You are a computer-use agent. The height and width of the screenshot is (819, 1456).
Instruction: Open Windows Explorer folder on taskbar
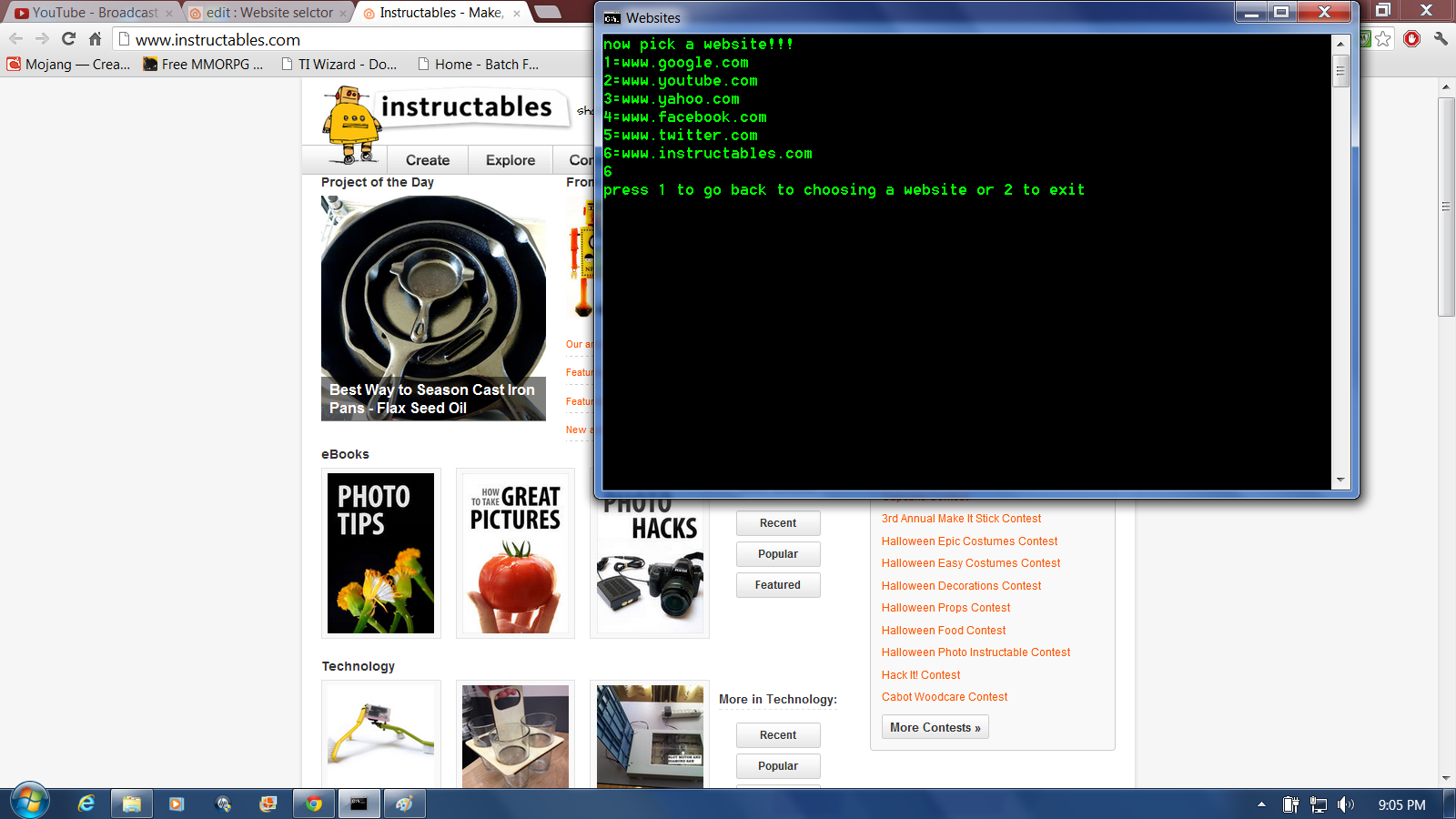pyautogui.click(x=132, y=804)
